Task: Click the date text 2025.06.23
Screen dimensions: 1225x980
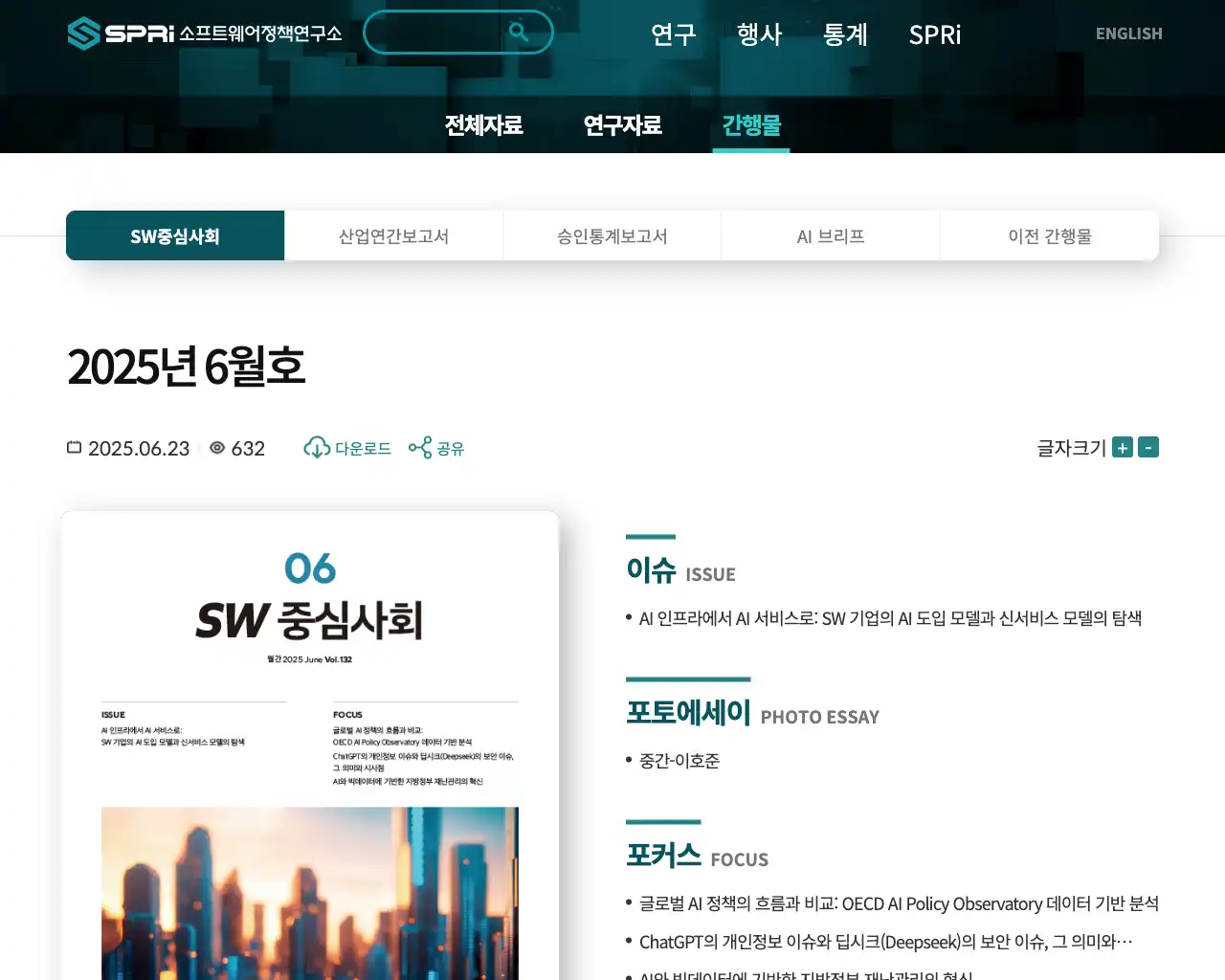Action: tap(139, 448)
